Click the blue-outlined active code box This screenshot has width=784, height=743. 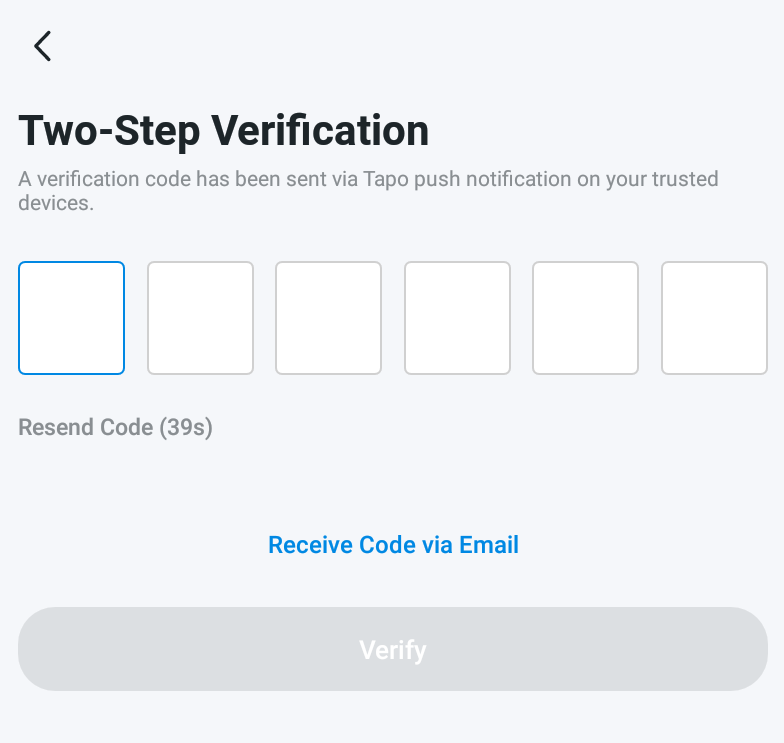pyautogui.click(x=71, y=318)
